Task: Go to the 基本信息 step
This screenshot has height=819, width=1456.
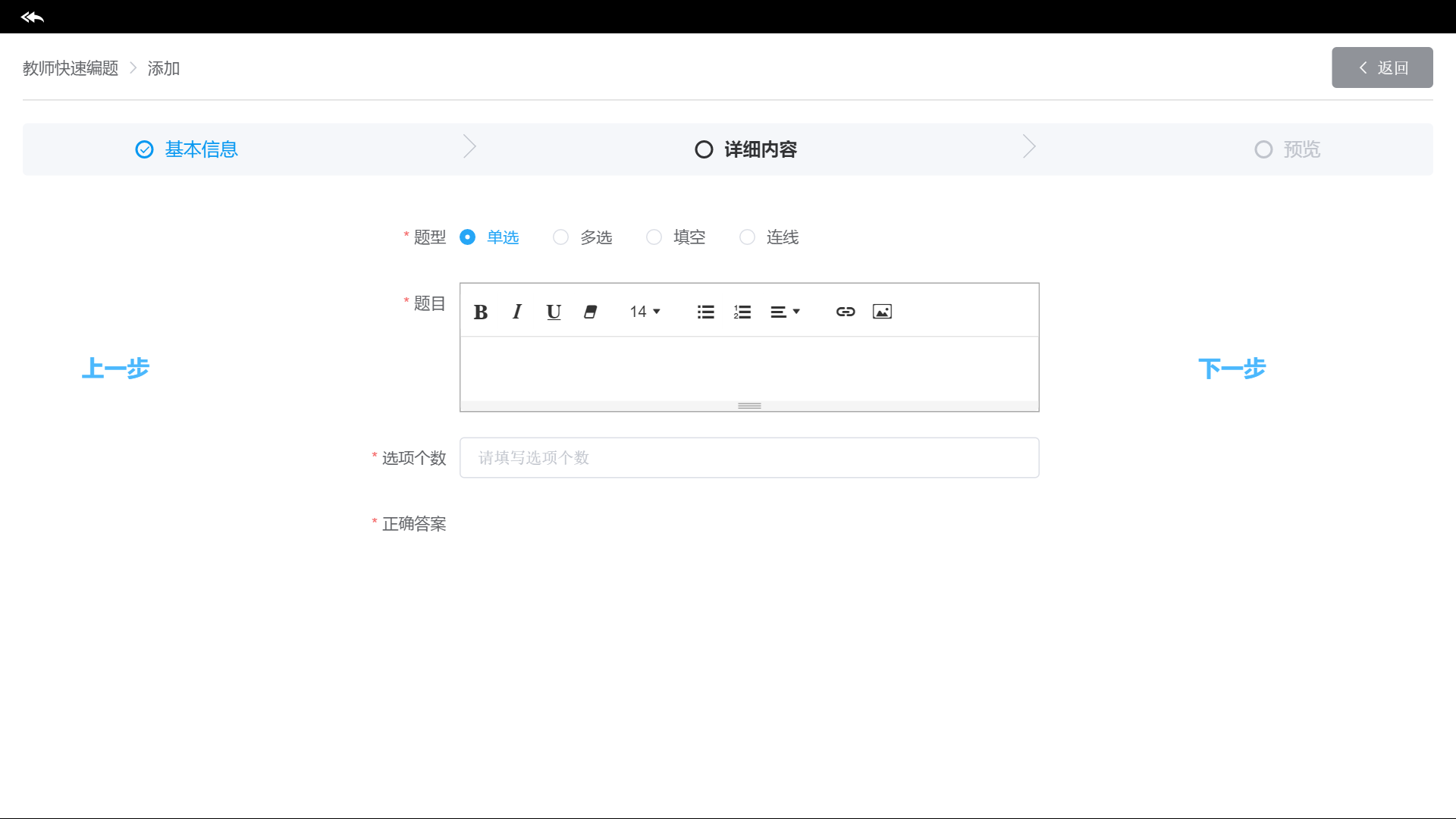Action: [187, 149]
